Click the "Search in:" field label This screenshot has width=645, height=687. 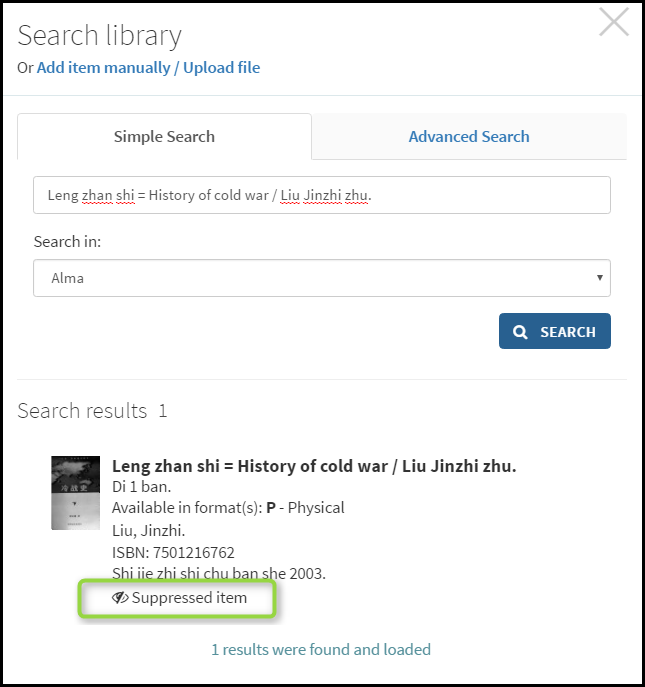(67, 242)
